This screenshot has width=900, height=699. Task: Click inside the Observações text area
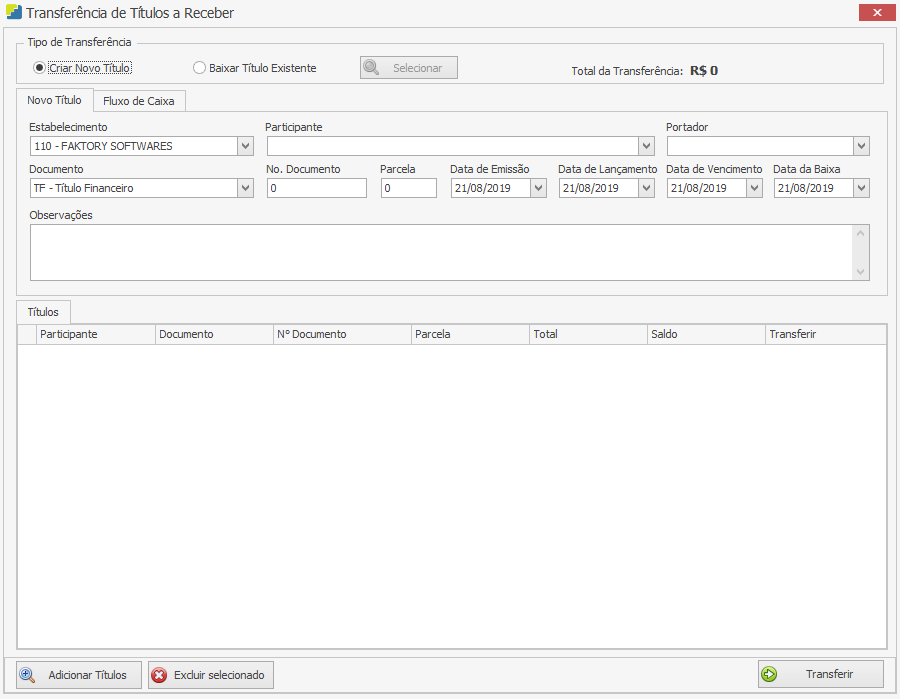pos(440,252)
